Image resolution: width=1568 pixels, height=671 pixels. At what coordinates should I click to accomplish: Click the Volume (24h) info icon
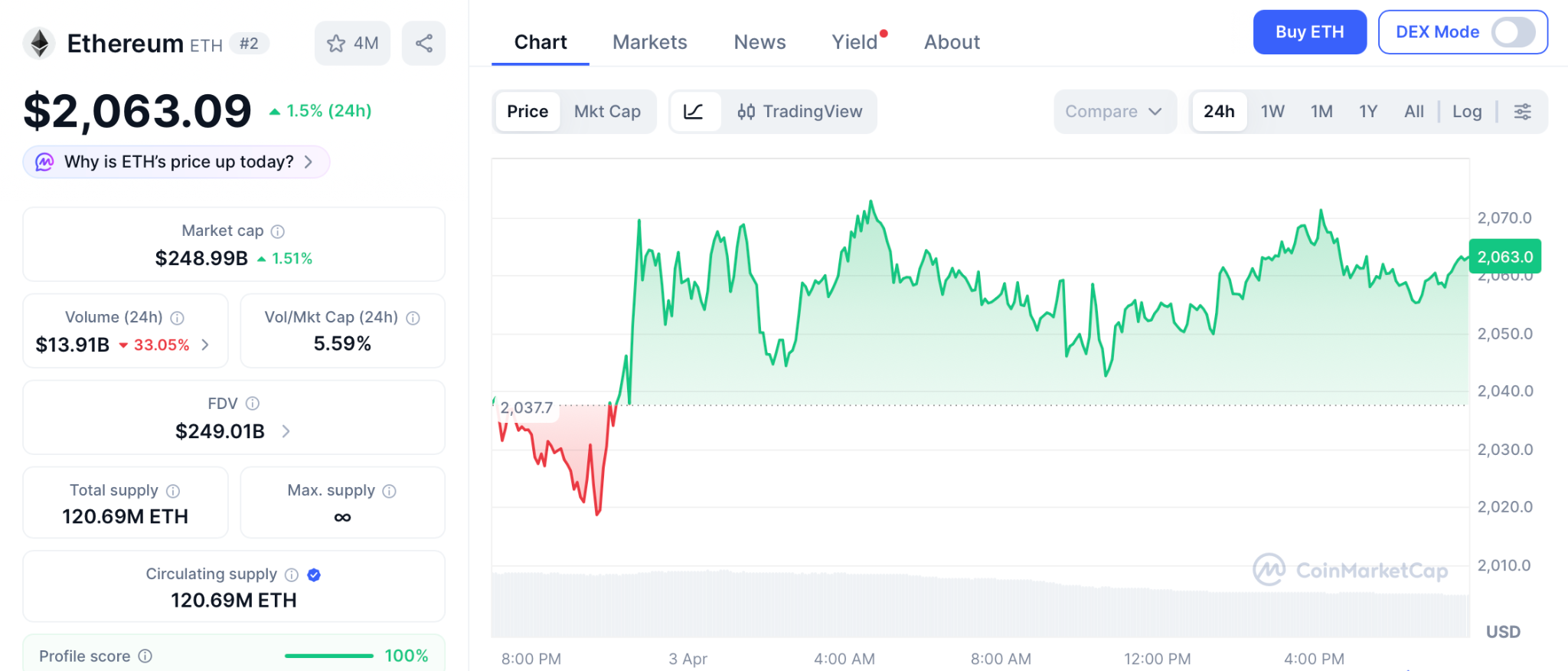click(177, 318)
